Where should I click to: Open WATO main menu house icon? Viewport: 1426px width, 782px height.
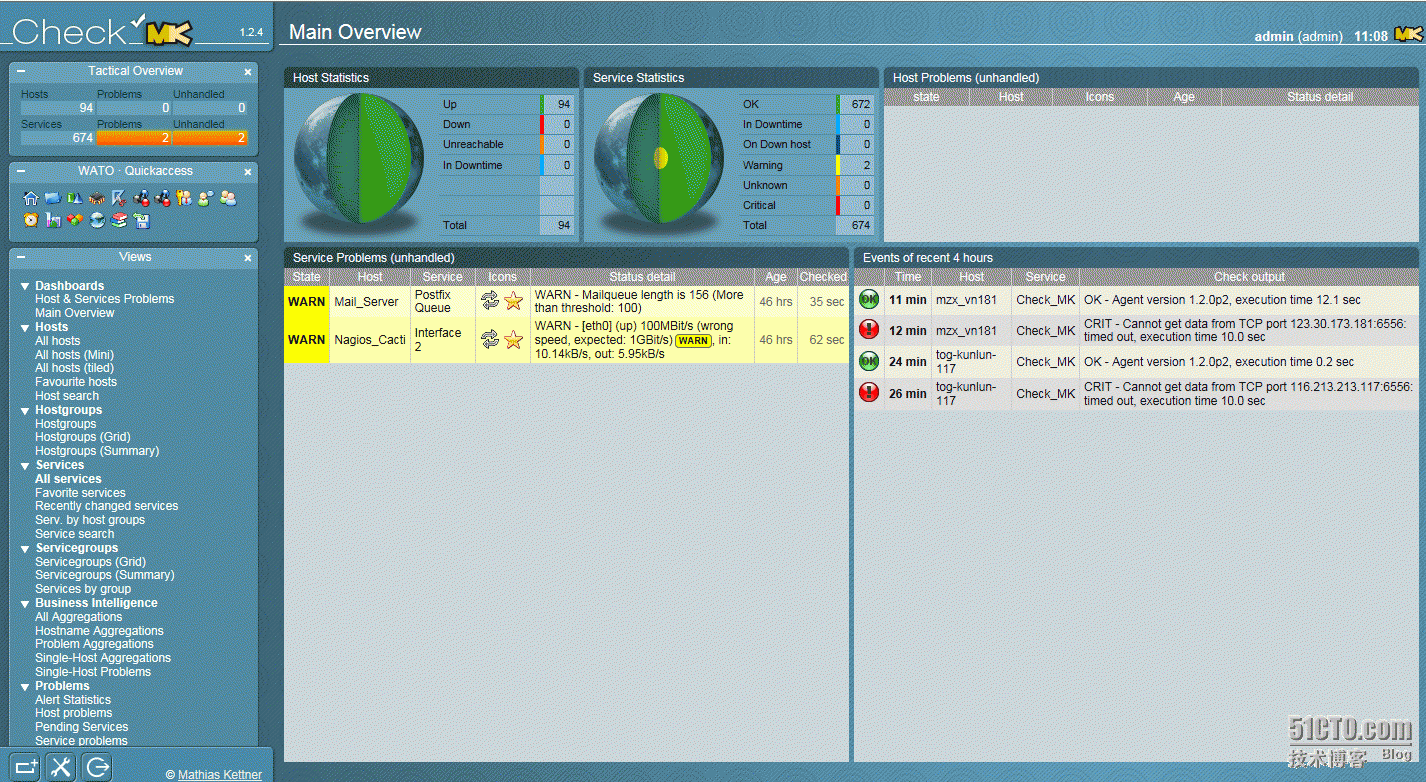point(31,198)
